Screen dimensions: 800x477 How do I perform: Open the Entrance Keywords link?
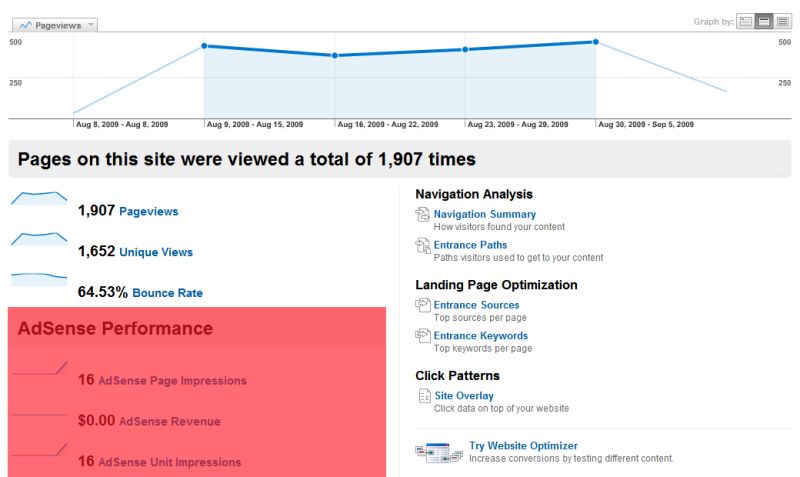(480, 336)
